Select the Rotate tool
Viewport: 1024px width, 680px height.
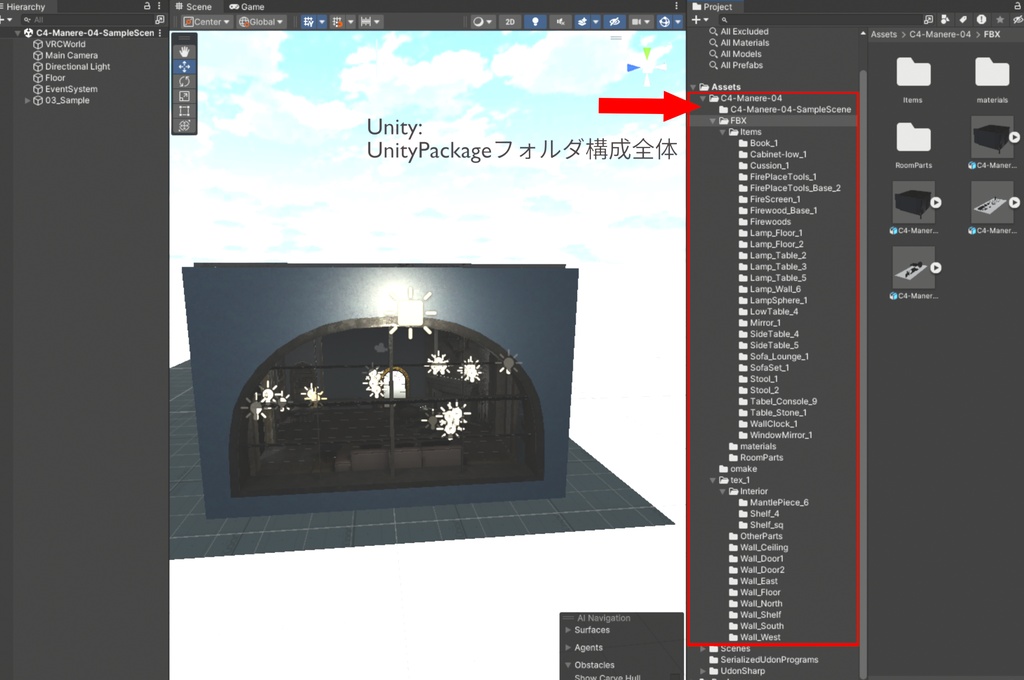[x=184, y=82]
